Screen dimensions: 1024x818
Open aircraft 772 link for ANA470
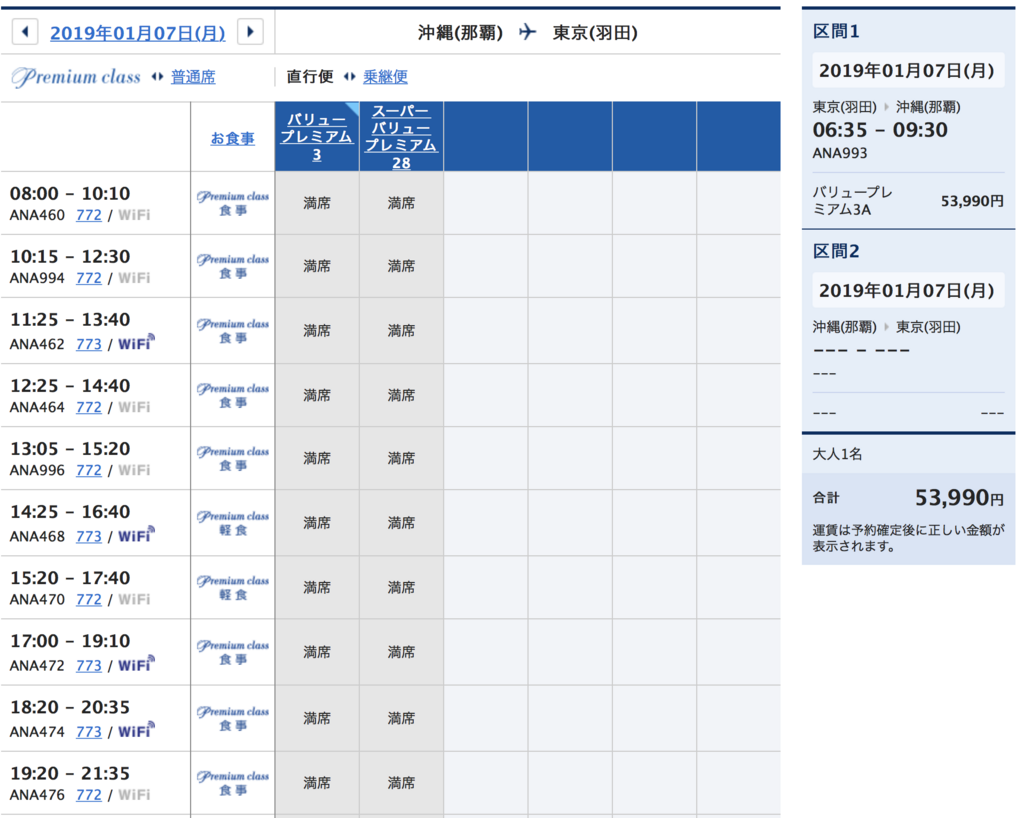tap(89, 600)
